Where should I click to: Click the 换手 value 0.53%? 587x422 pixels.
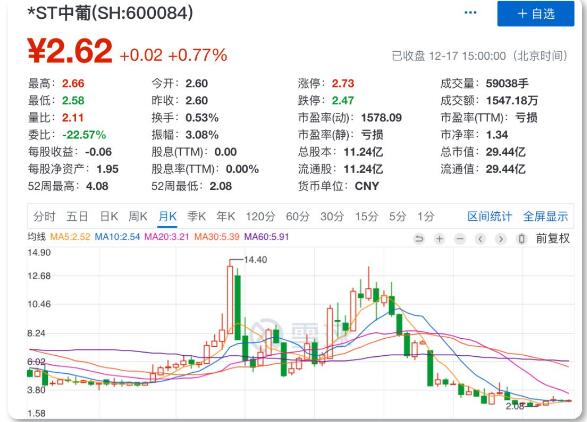tap(202, 118)
